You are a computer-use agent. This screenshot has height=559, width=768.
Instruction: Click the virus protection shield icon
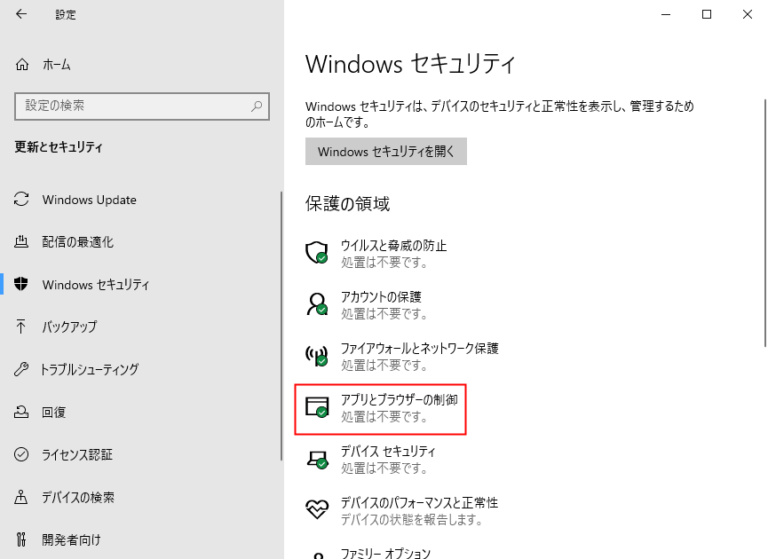[316, 252]
